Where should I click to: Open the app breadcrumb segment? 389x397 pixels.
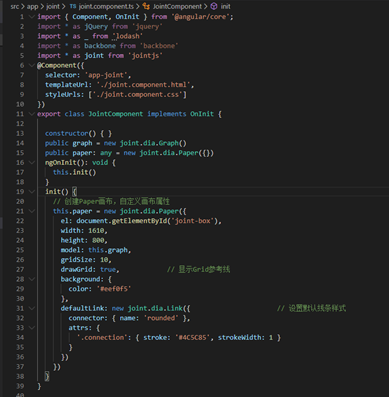[32, 6]
